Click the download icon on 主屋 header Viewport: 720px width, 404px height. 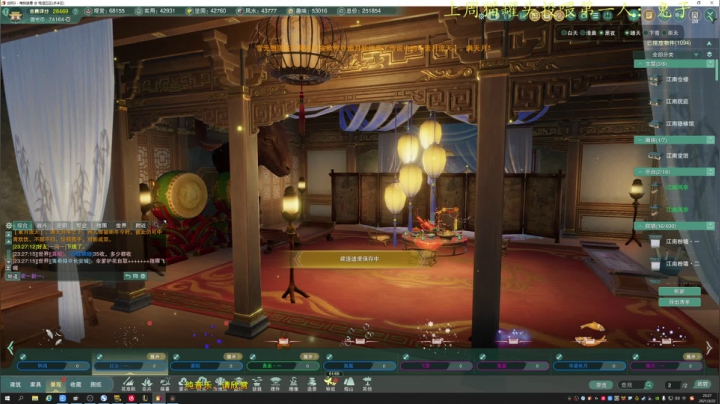pos(710,64)
